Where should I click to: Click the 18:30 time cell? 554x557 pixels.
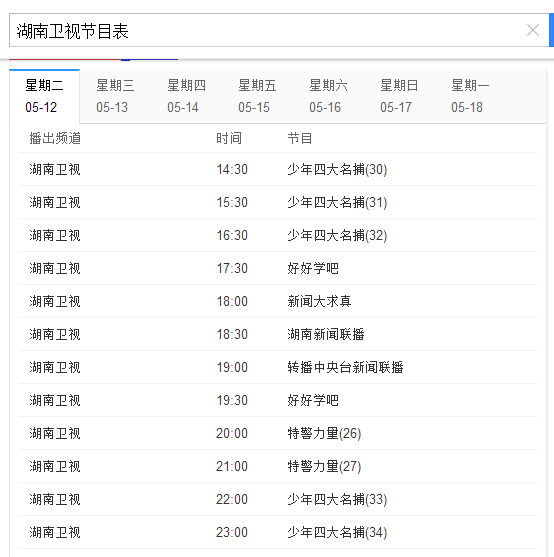pos(232,335)
